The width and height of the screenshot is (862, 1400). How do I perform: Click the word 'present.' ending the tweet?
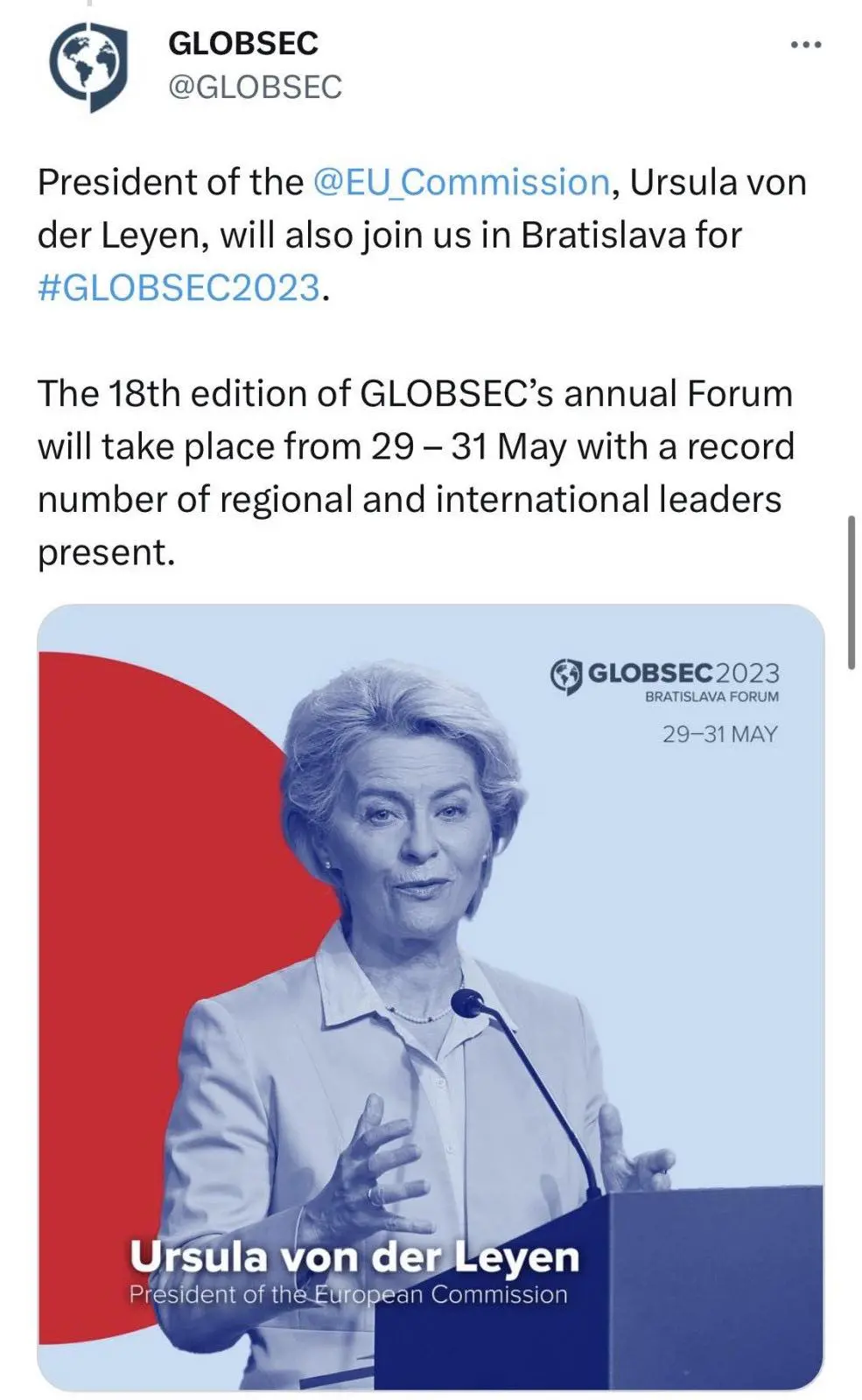(106, 552)
